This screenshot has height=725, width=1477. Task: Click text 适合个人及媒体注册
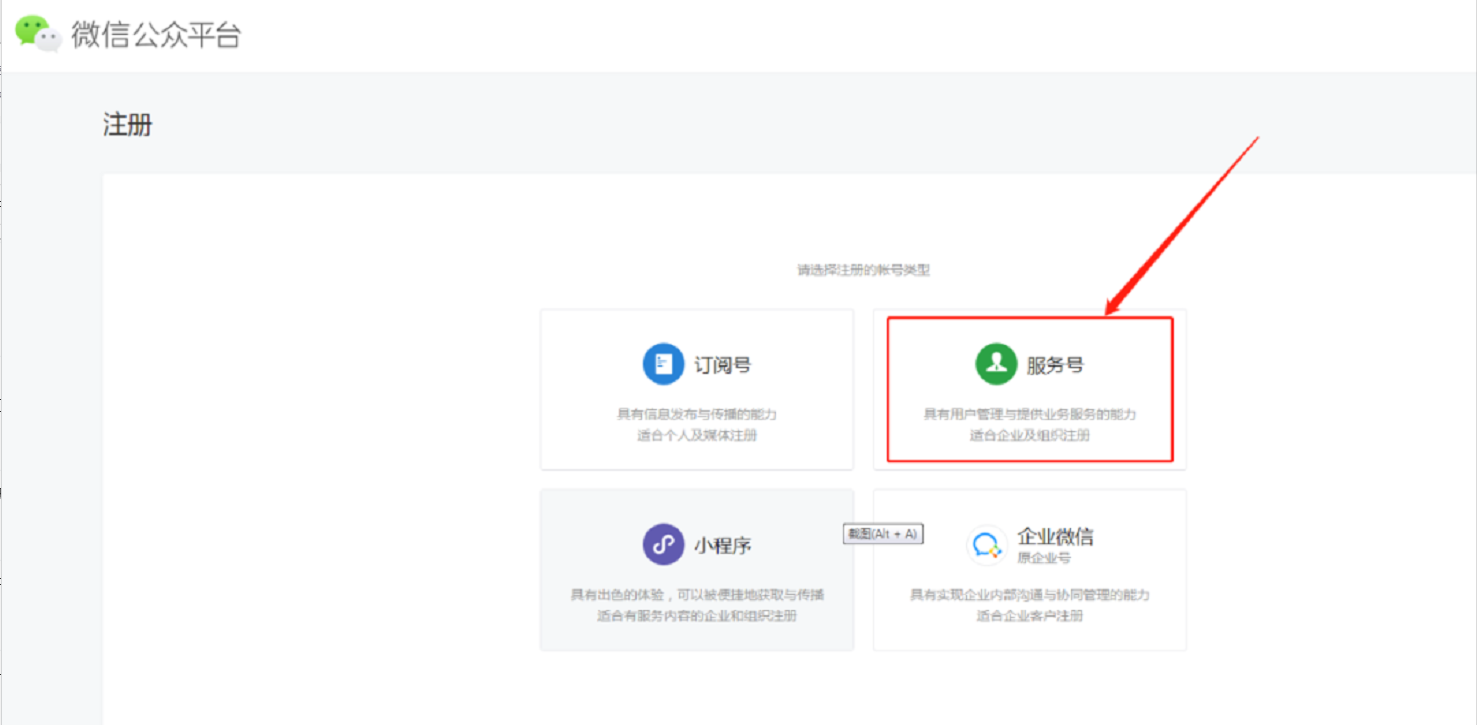click(697, 436)
